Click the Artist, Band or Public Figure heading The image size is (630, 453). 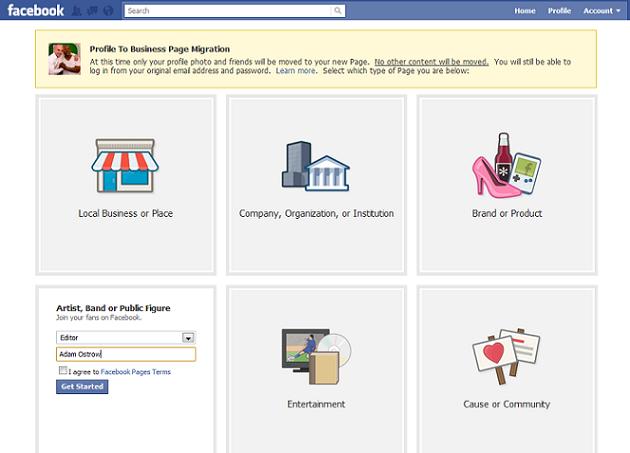(113, 308)
